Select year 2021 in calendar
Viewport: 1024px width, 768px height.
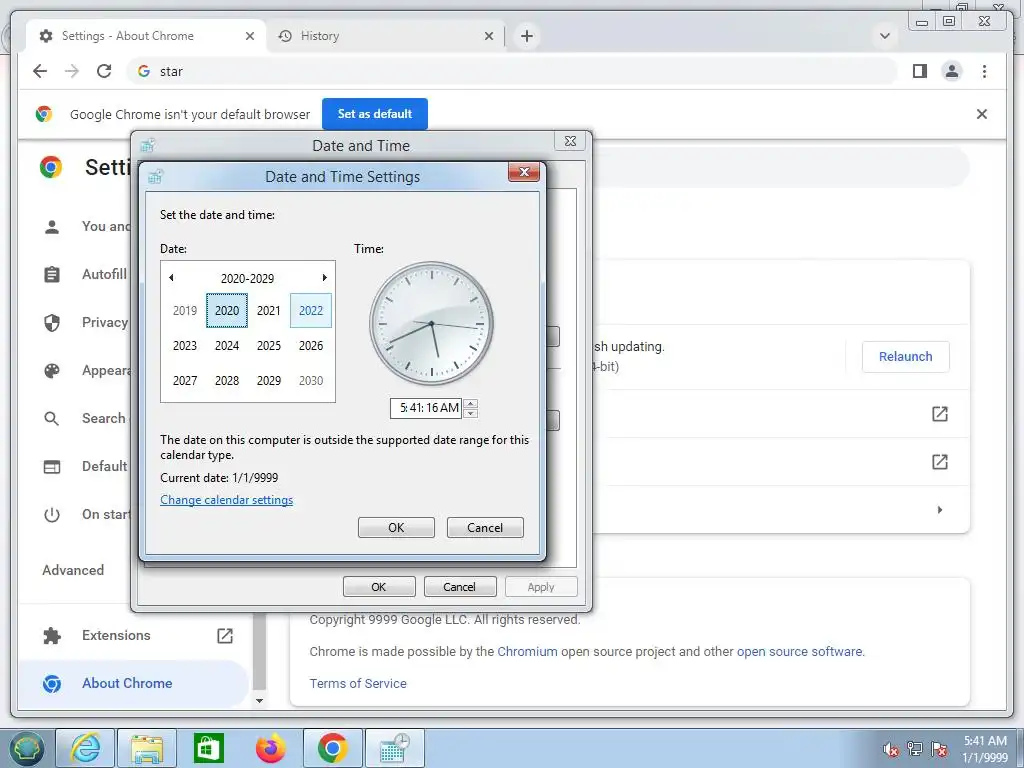point(268,310)
